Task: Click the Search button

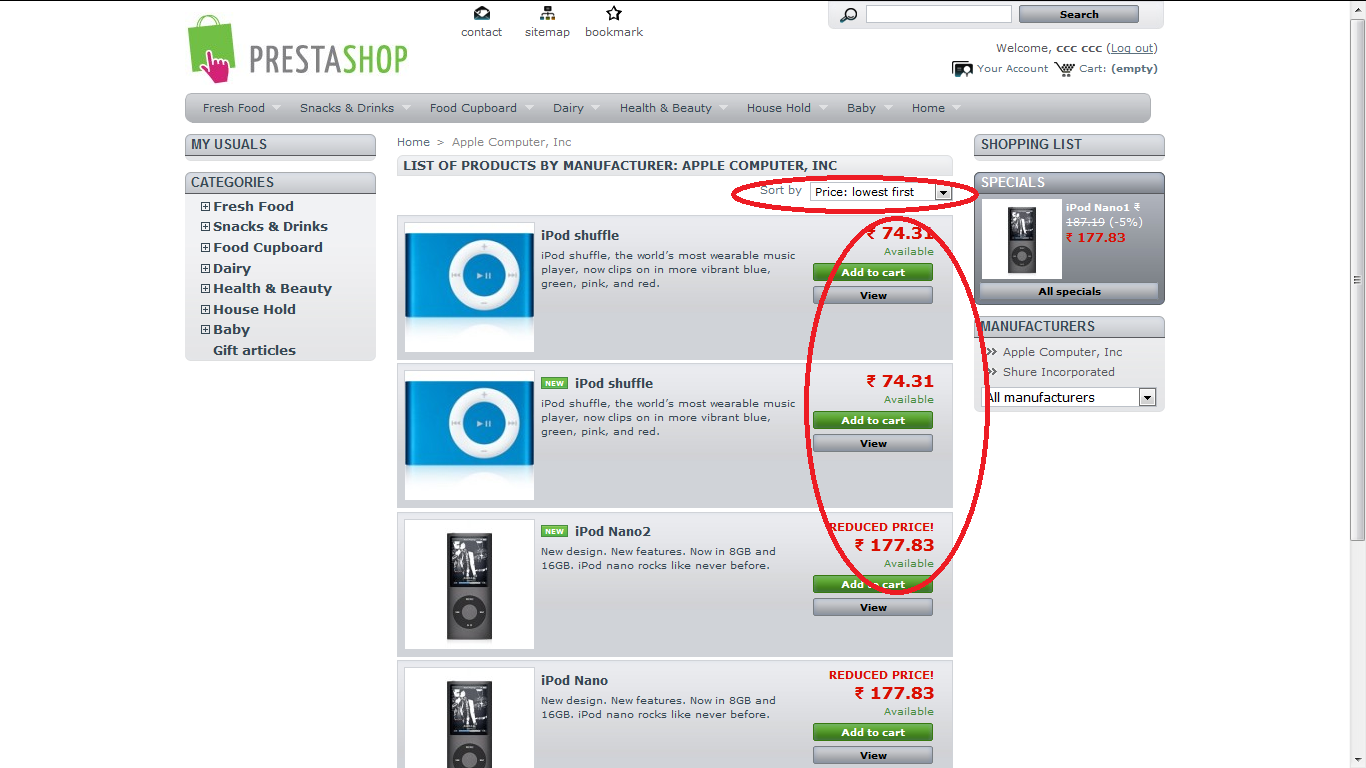Action: (1079, 14)
